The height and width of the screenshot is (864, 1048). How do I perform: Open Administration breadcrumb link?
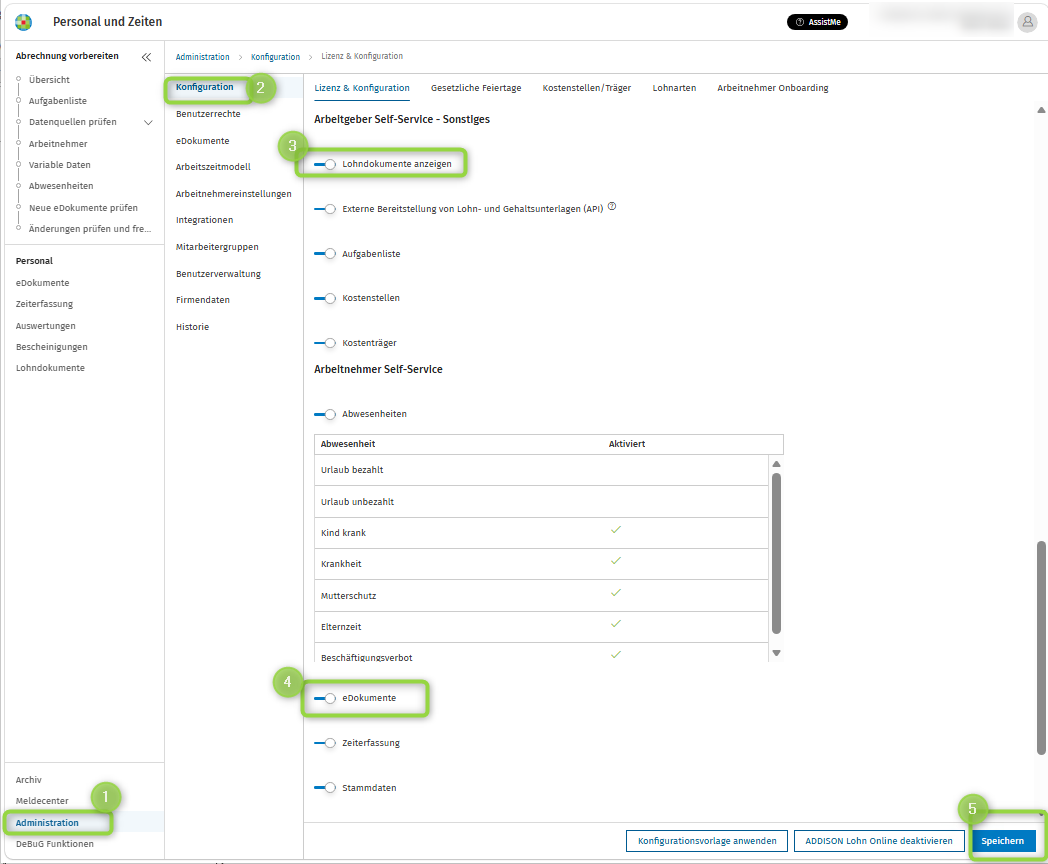203,57
